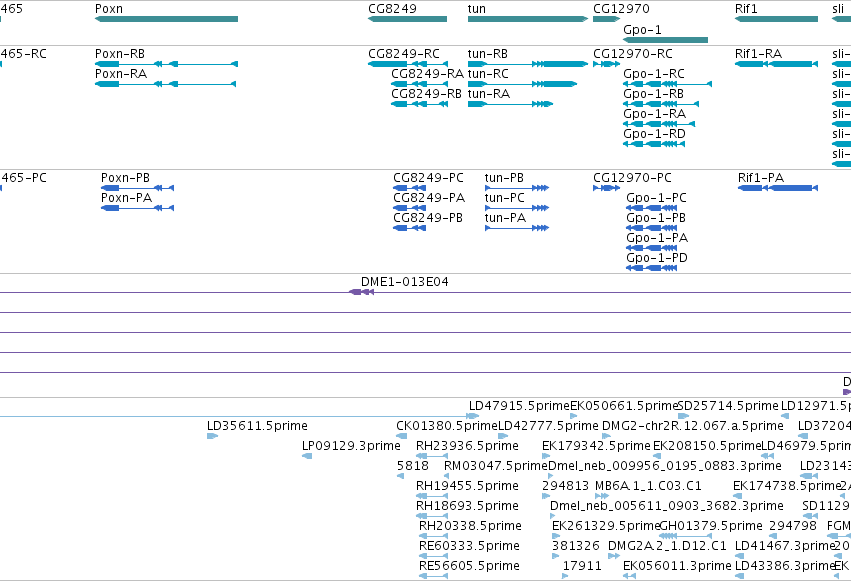Click protein CG8249-PA
Viewport: 851px width, 581px height.
409,208
